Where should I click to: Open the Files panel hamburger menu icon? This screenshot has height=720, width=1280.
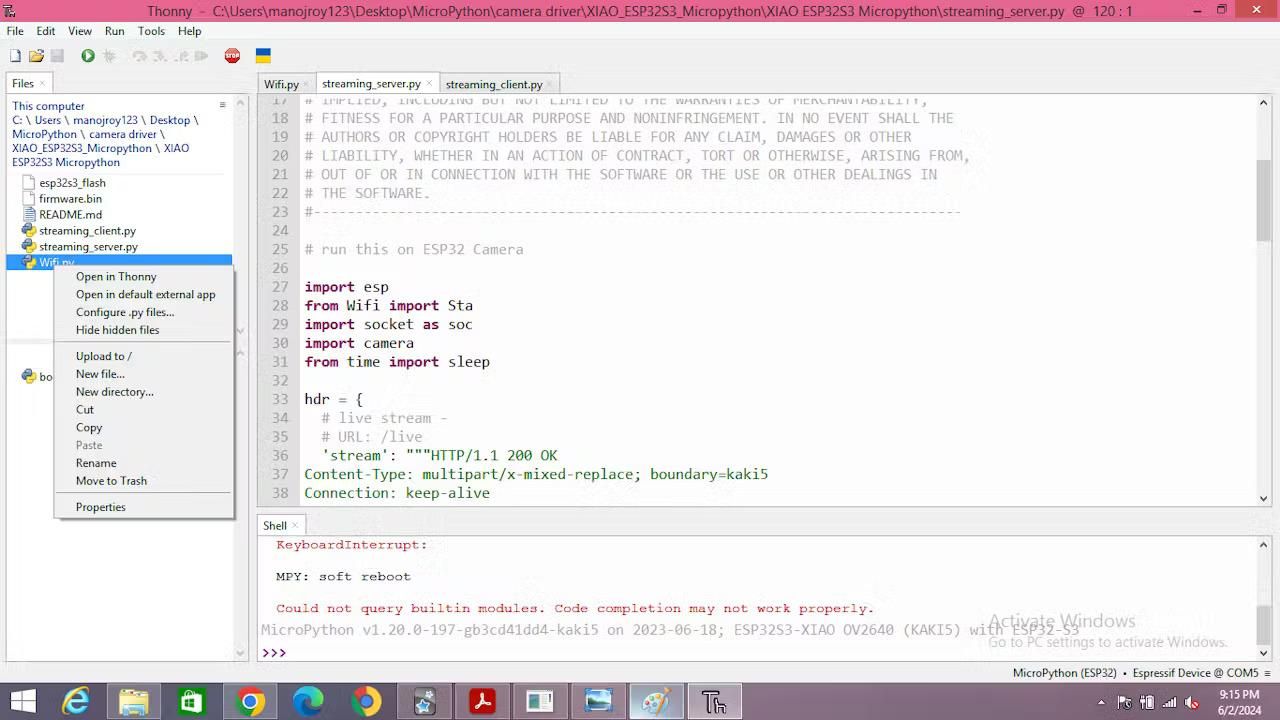point(222,103)
